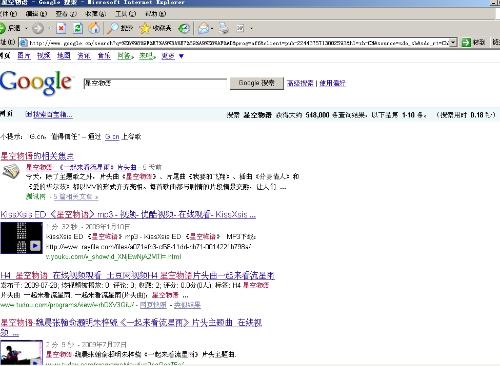Open the 工具(T) Tools menu
Screen dimensions: 500x366
click(126, 14)
